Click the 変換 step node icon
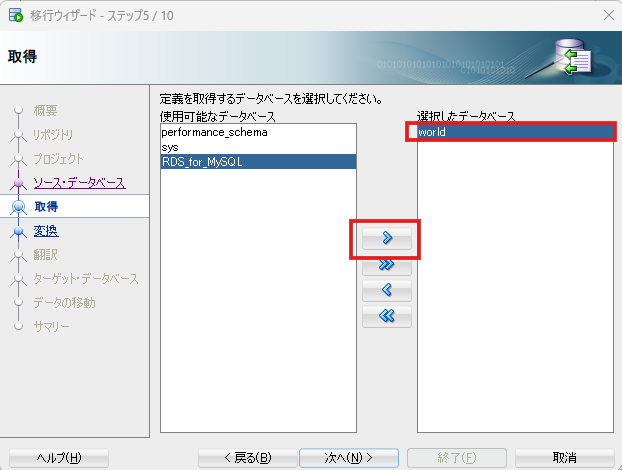 pos(18,231)
